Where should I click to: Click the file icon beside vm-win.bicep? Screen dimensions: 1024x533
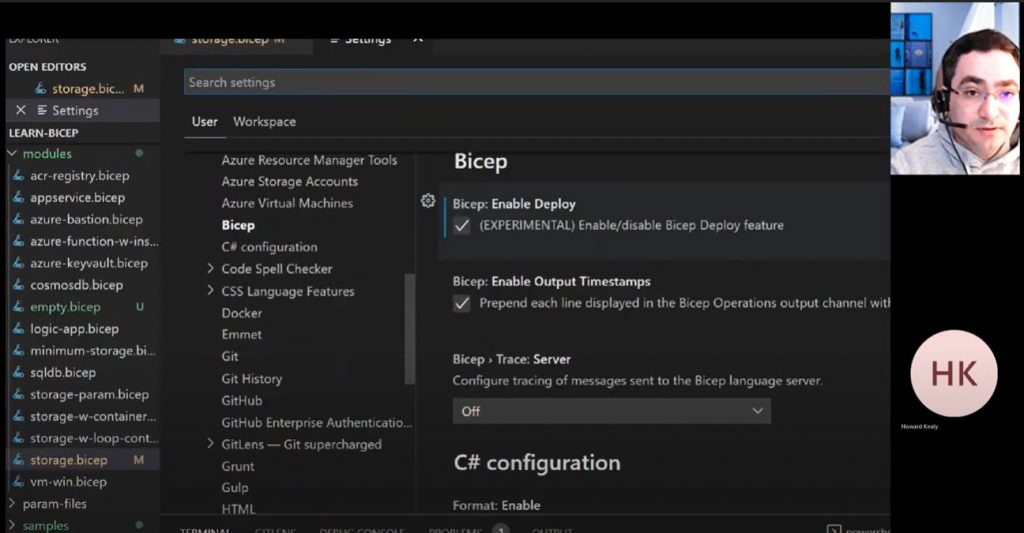click(x=19, y=482)
